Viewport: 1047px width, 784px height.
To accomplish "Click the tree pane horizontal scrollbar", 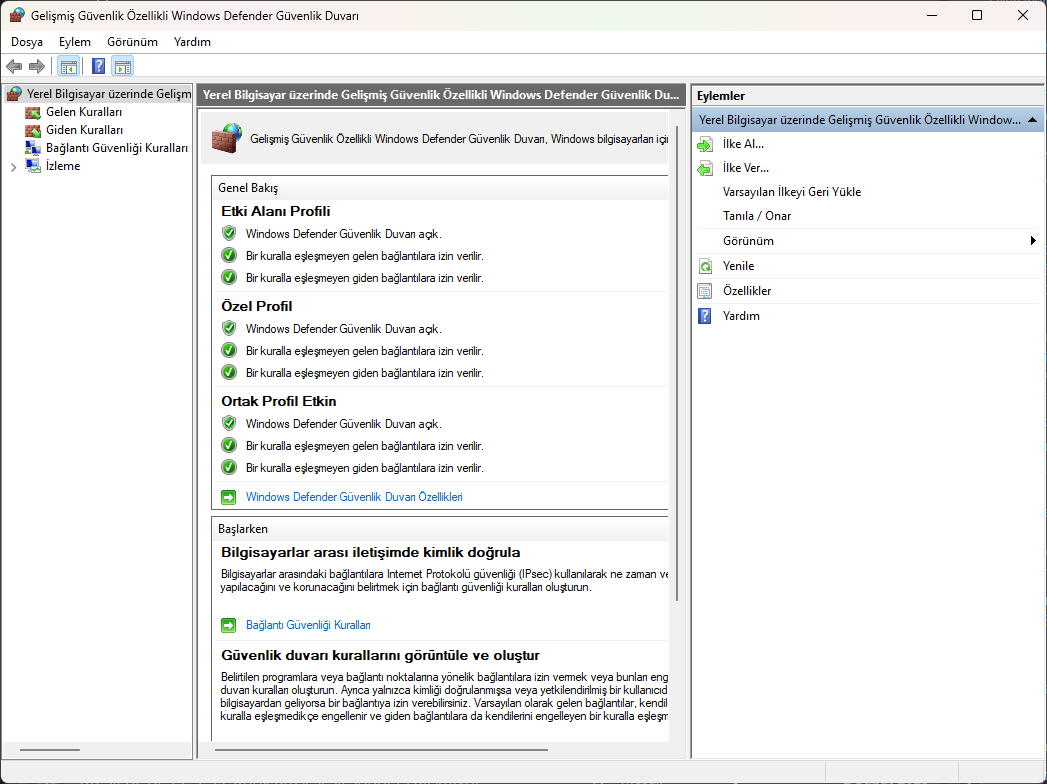I will [50, 750].
